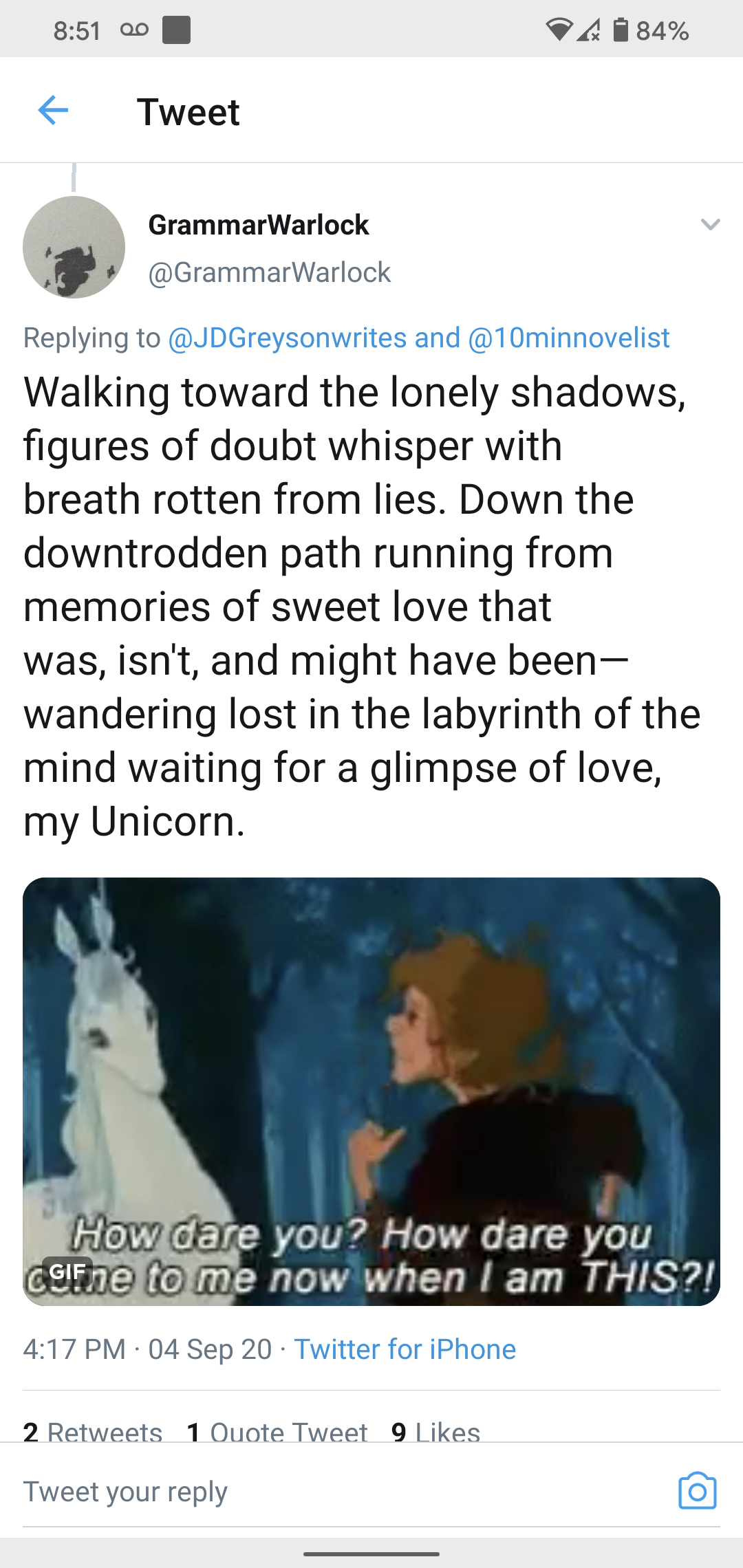The image size is (743, 1568).
Task: Tap GrammarWarlock's profile avatar
Action: coord(74,247)
